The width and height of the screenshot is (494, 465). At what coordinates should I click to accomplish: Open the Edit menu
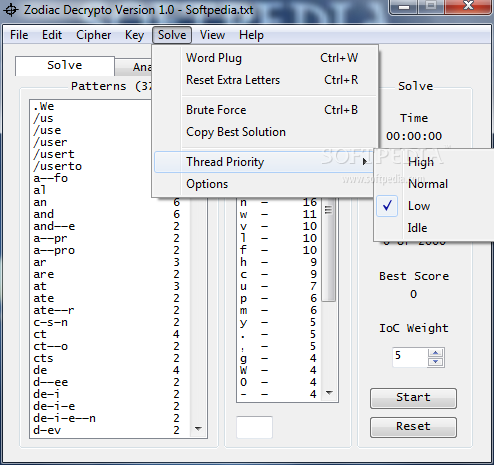(x=52, y=35)
